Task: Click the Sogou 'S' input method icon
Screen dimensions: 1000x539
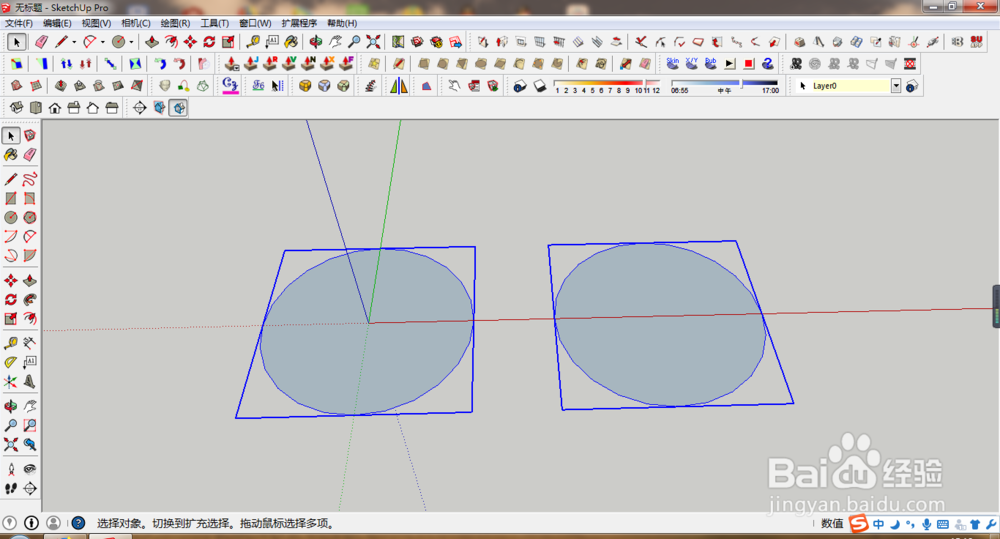Action: pyautogui.click(x=859, y=524)
